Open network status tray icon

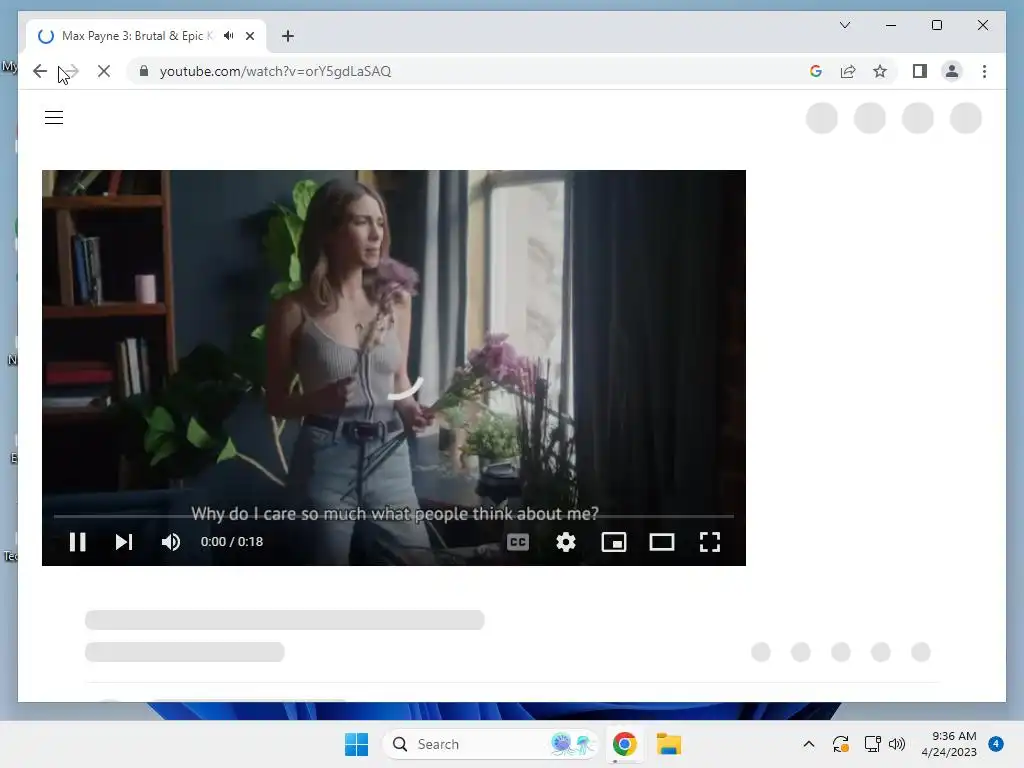point(872,744)
